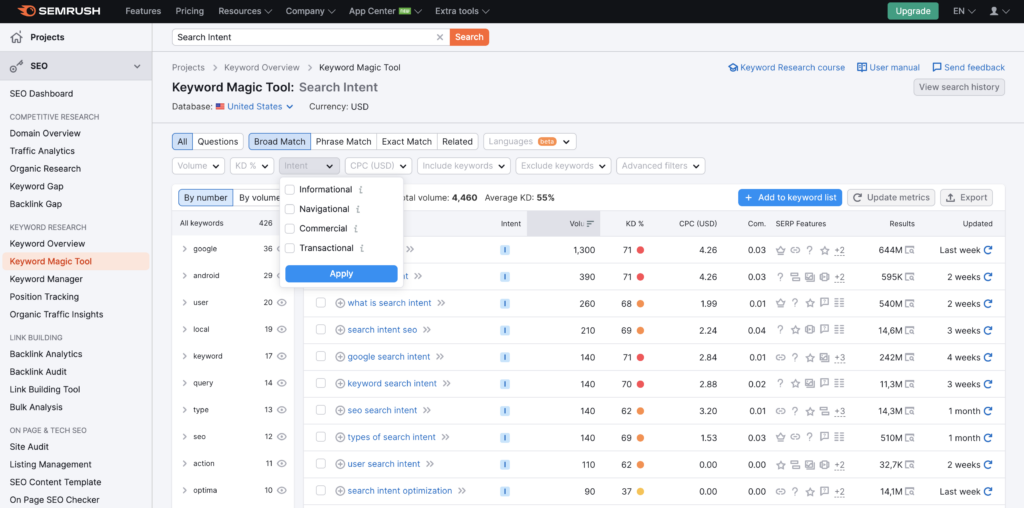Viewport: 1024px width, 508px height.
Task: Open the Resources menu in top bar
Action: point(245,11)
